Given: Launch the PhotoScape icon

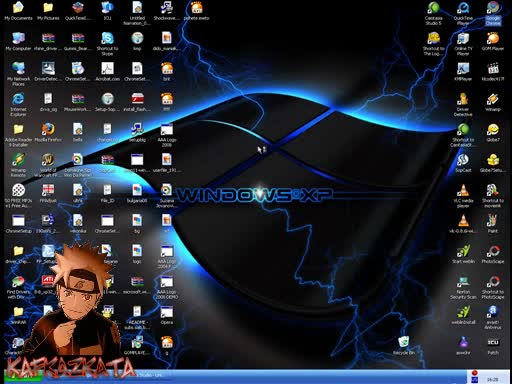Looking at the screenshot, I should click(493, 254).
